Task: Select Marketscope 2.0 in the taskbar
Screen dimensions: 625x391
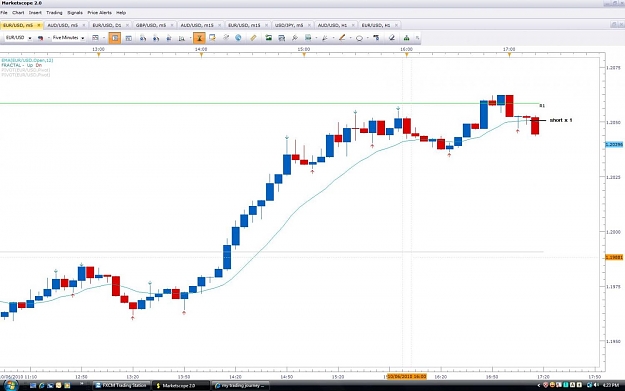Action: click(x=181, y=385)
